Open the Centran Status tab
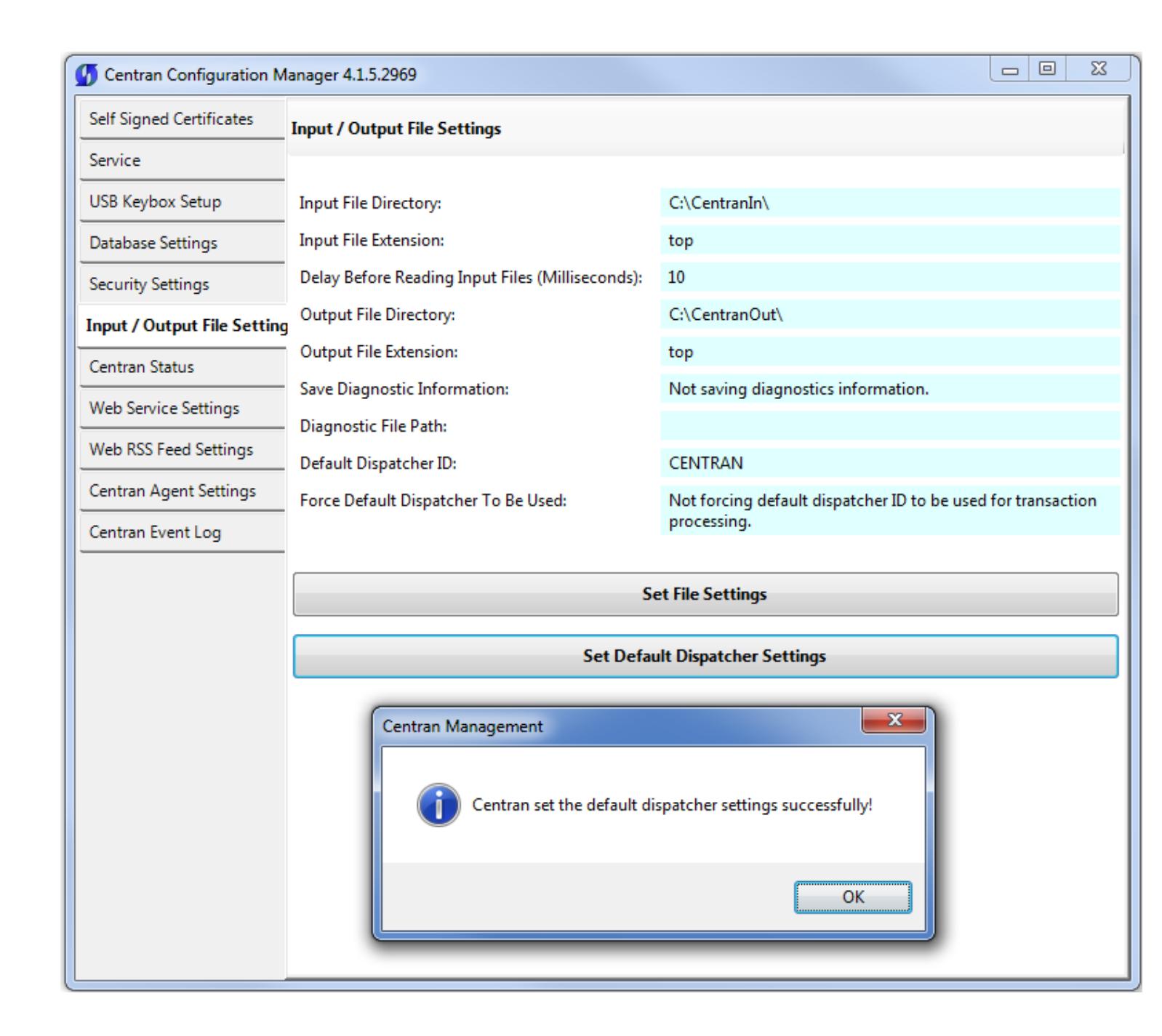Image resolution: width=1162 pixels, height=1036 pixels. (182, 367)
